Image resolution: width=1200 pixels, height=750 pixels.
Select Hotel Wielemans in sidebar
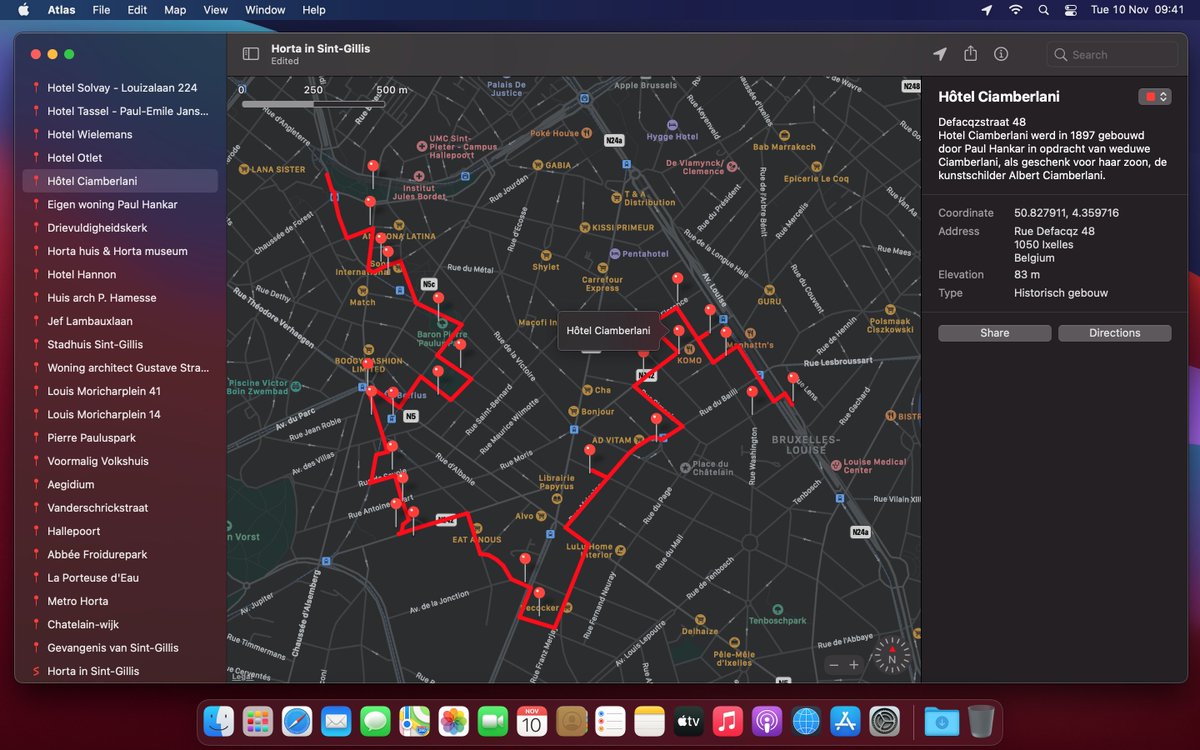click(120, 134)
